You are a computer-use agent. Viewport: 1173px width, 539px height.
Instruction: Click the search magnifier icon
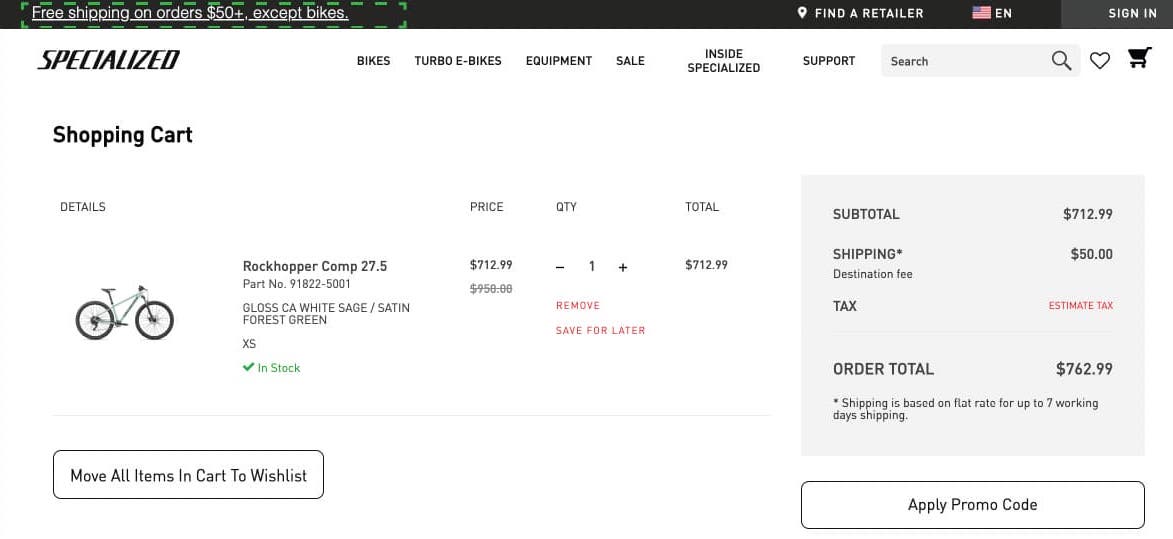1061,61
